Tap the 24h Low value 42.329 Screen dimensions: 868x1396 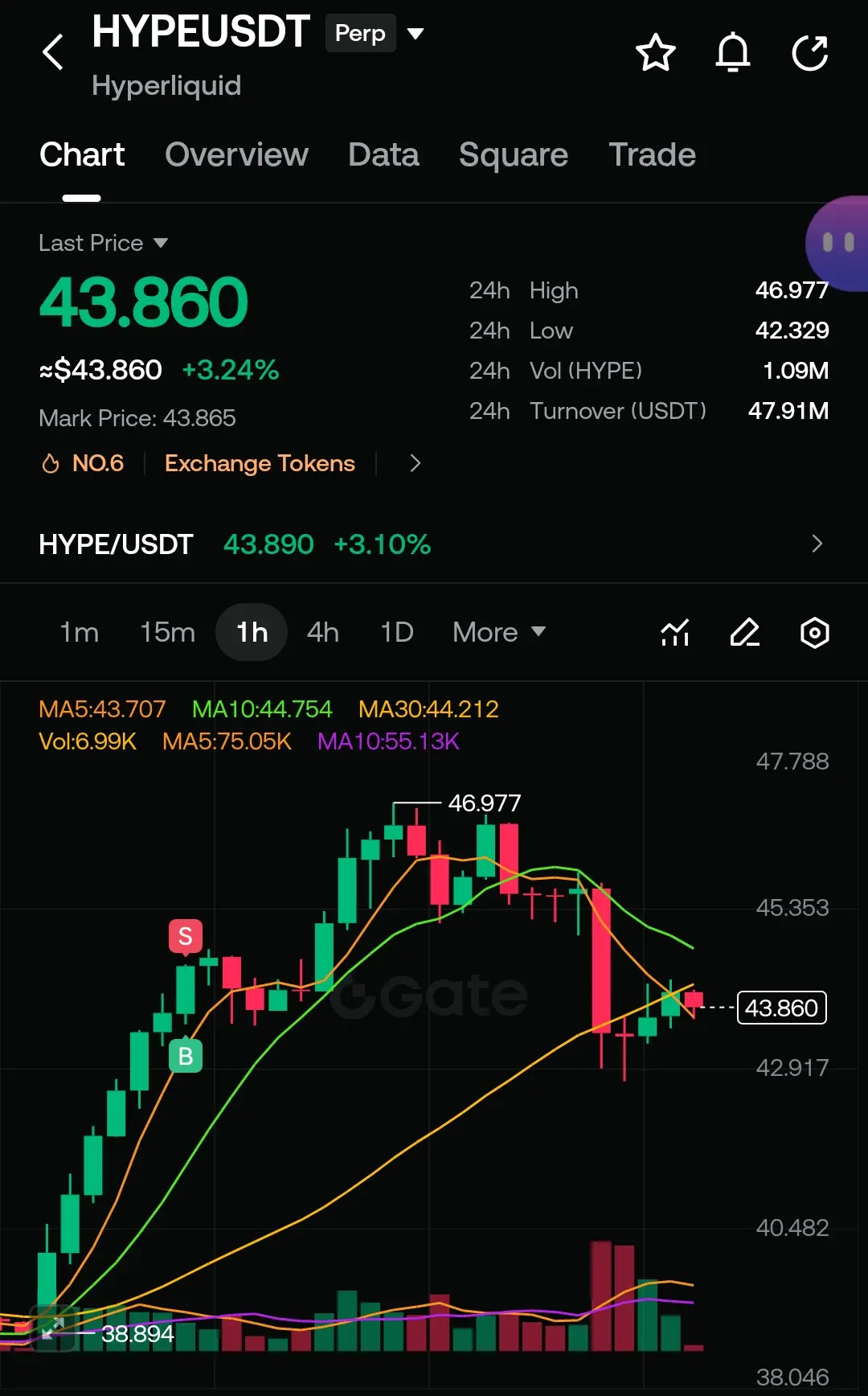(792, 331)
